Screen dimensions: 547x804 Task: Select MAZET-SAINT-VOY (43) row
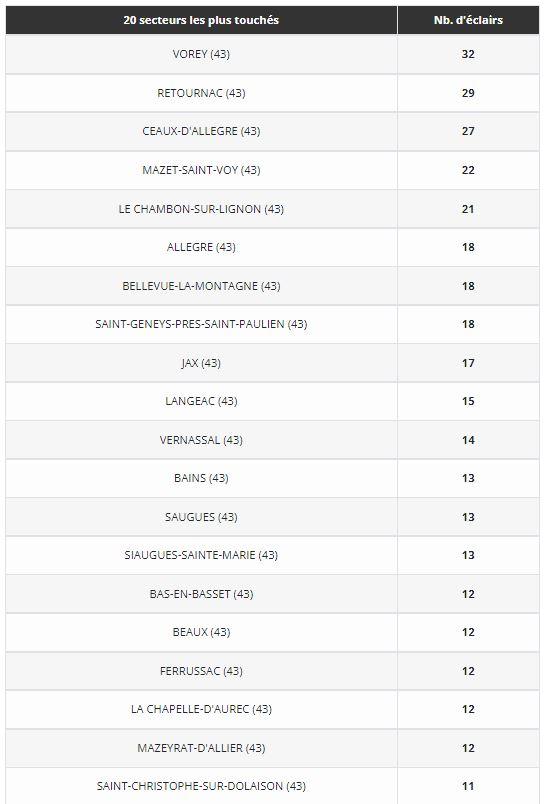click(x=272, y=170)
